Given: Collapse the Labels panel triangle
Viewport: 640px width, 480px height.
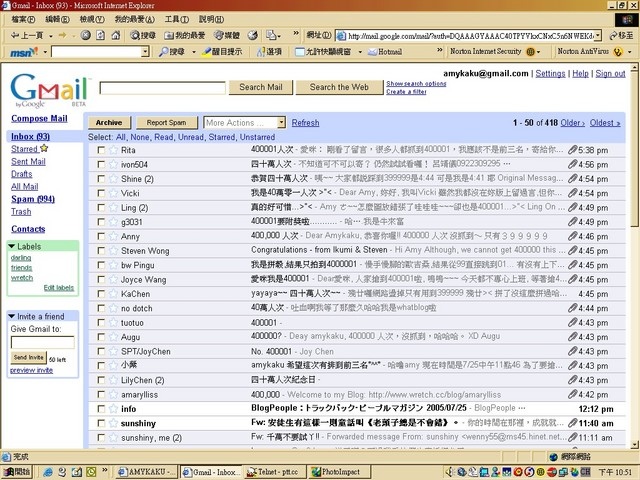Looking at the screenshot, I should 11,246.
